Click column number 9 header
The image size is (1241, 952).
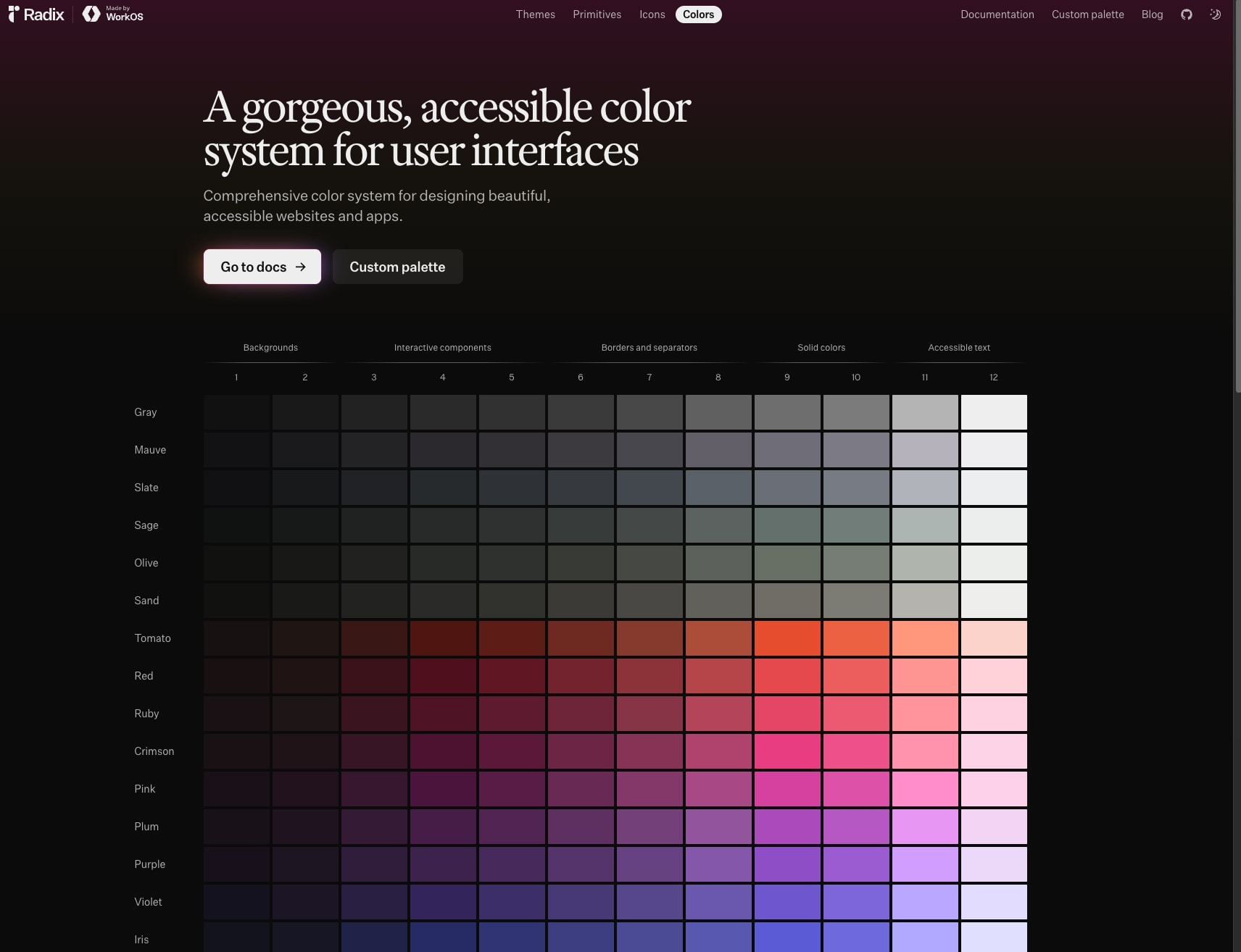tap(787, 377)
